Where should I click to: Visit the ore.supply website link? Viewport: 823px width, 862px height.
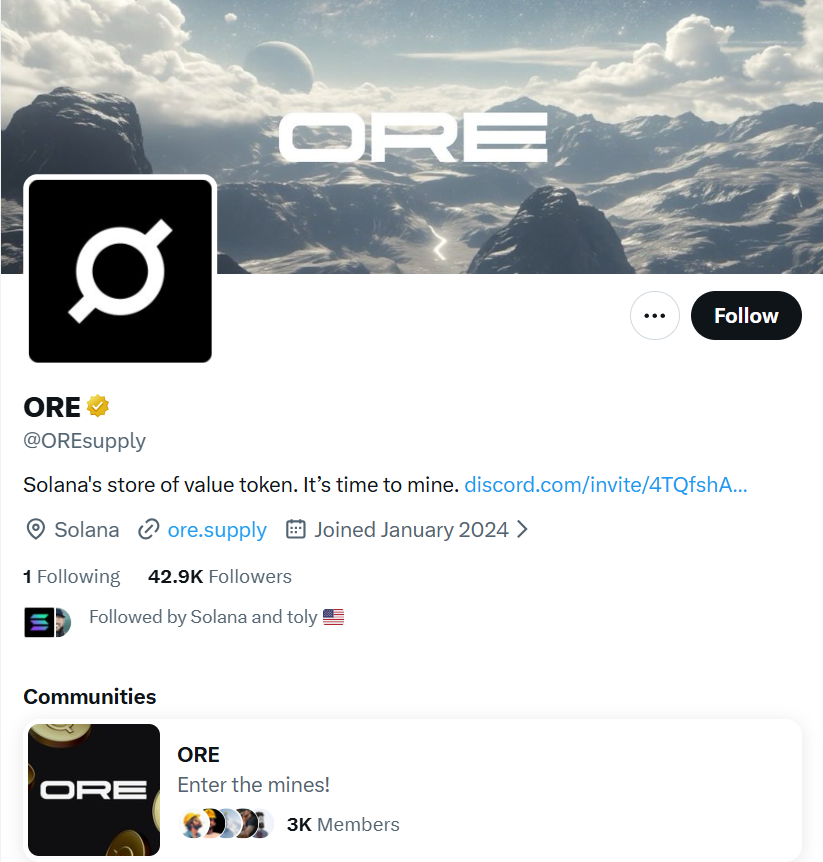[217, 530]
